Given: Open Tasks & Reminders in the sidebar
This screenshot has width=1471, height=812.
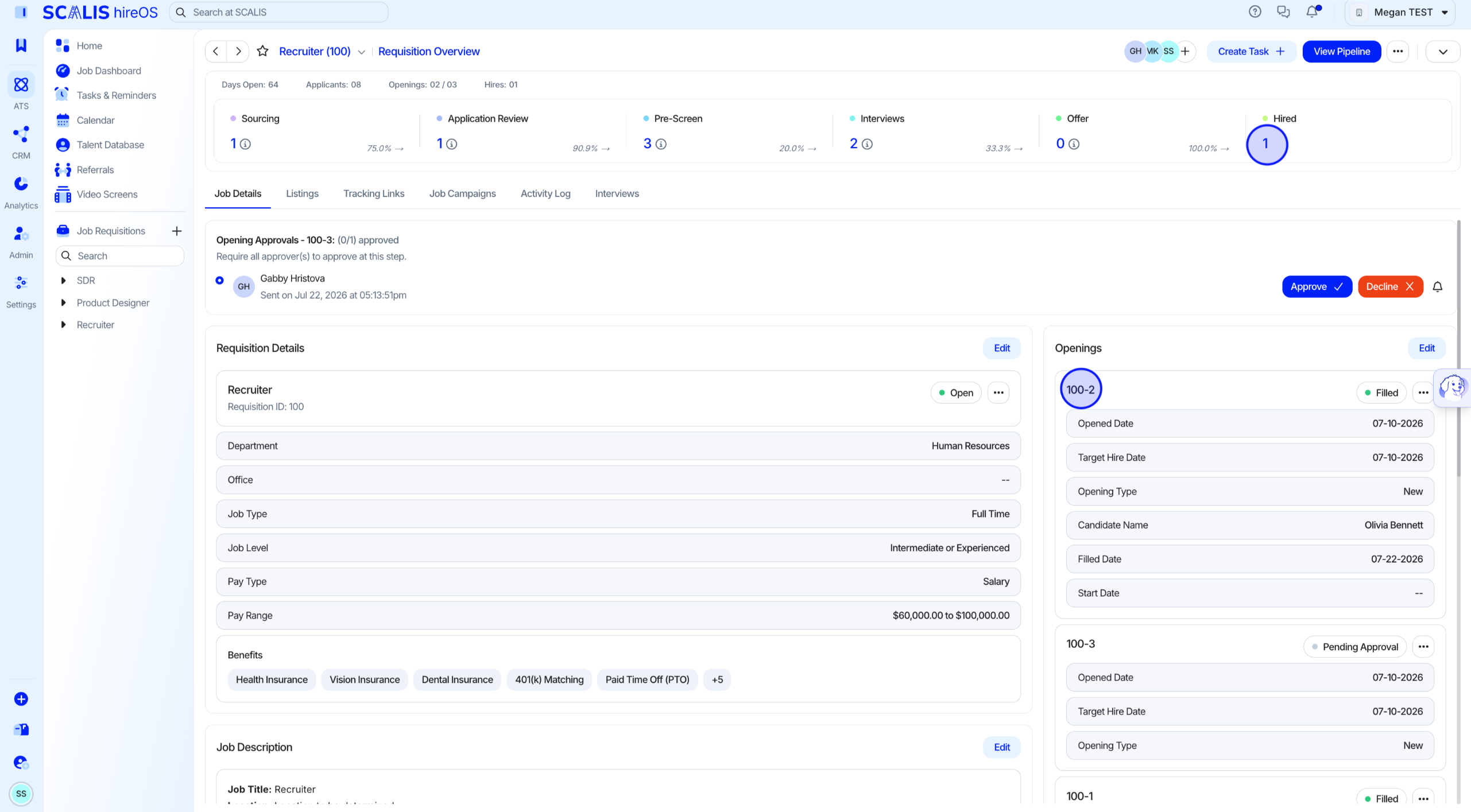Looking at the screenshot, I should pos(116,95).
